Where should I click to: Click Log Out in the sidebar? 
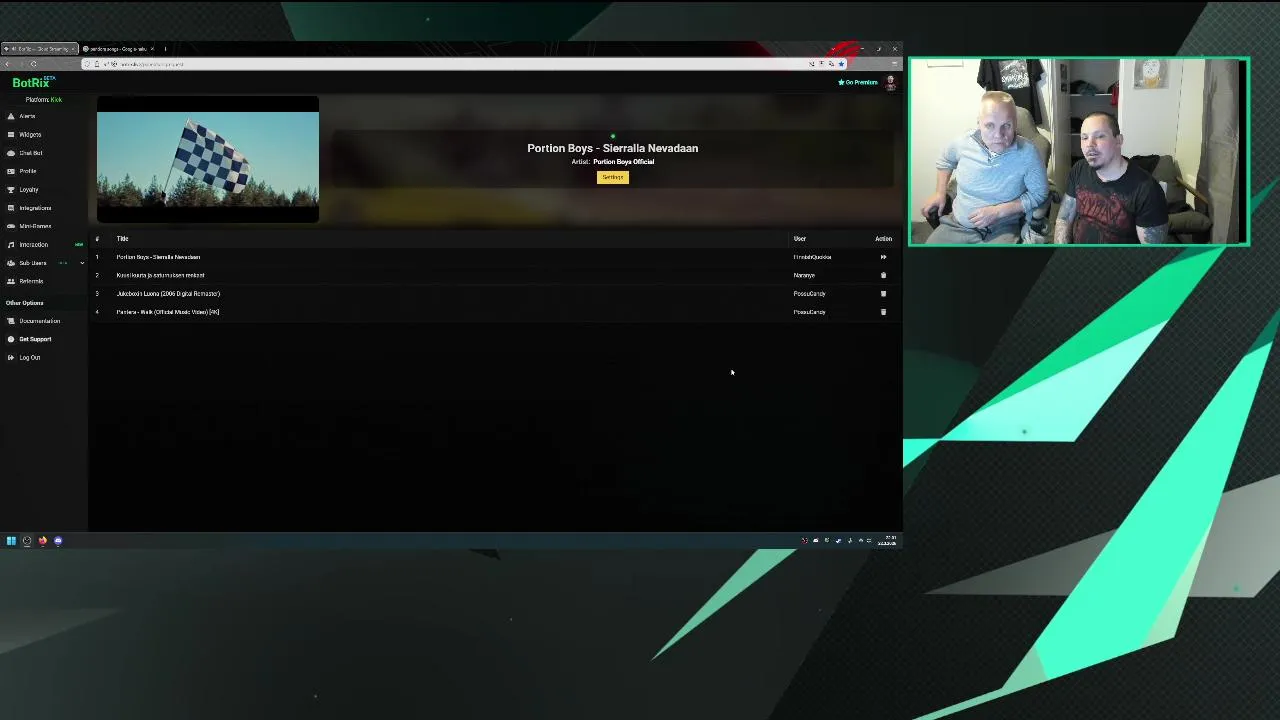(x=29, y=357)
